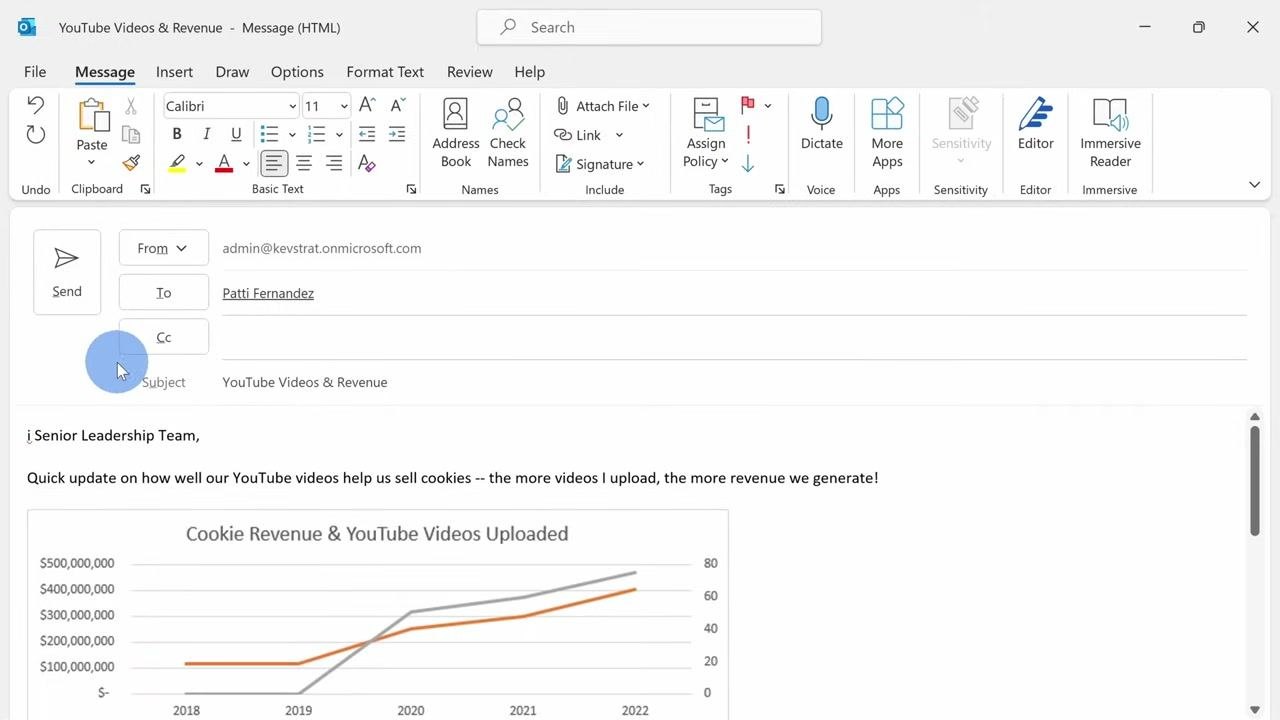Expand the bullet style dropdown arrow
This screenshot has width=1280, height=720.
292,134
